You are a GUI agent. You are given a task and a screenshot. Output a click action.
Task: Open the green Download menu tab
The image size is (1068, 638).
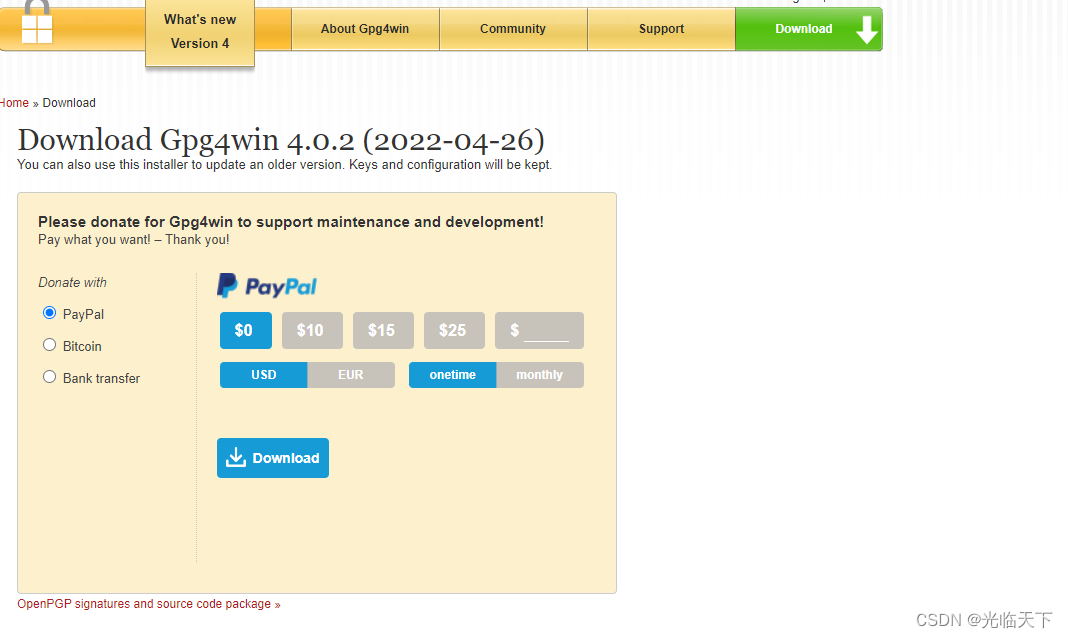808,29
